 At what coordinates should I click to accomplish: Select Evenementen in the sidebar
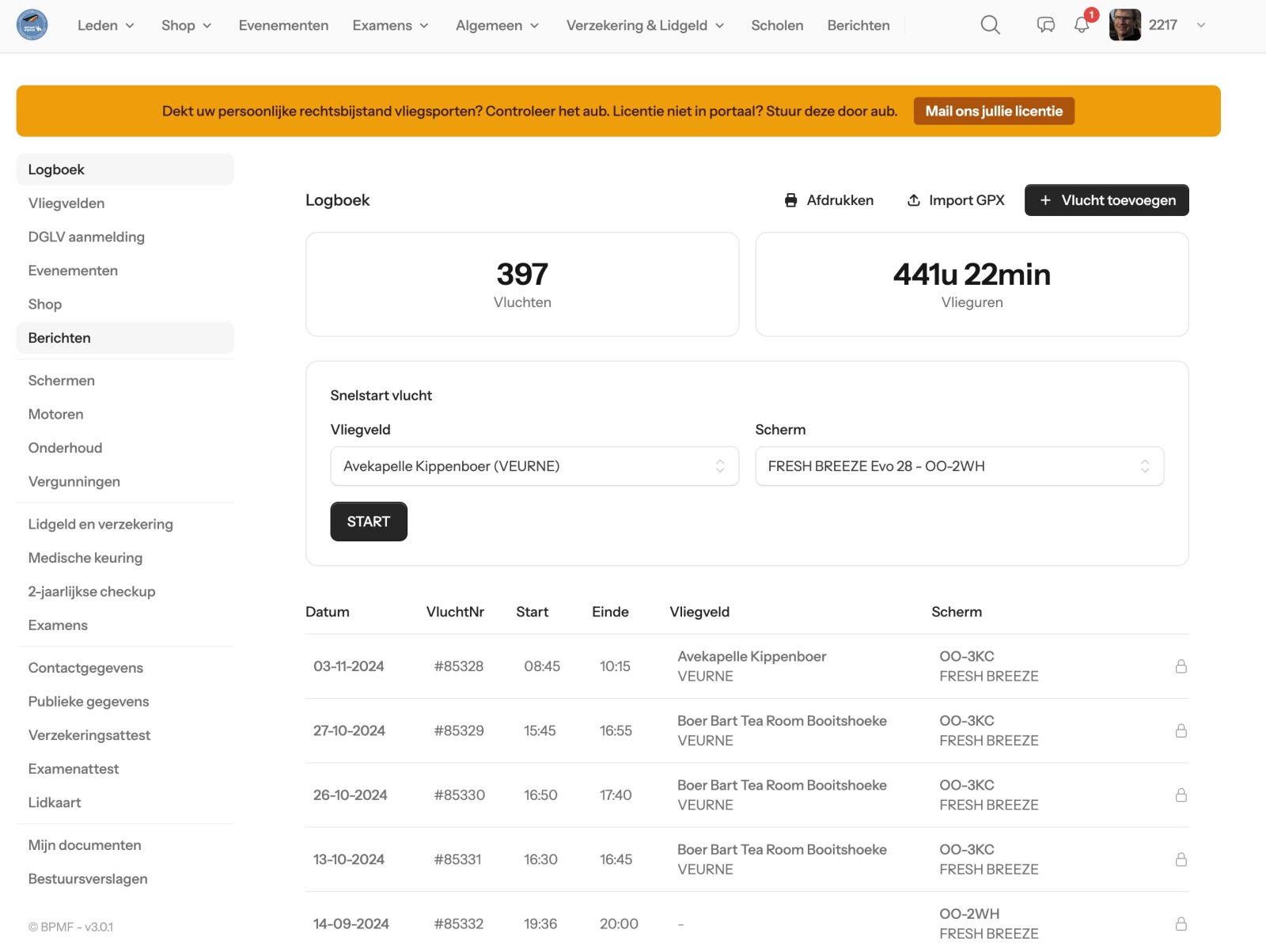[x=125, y=271]
